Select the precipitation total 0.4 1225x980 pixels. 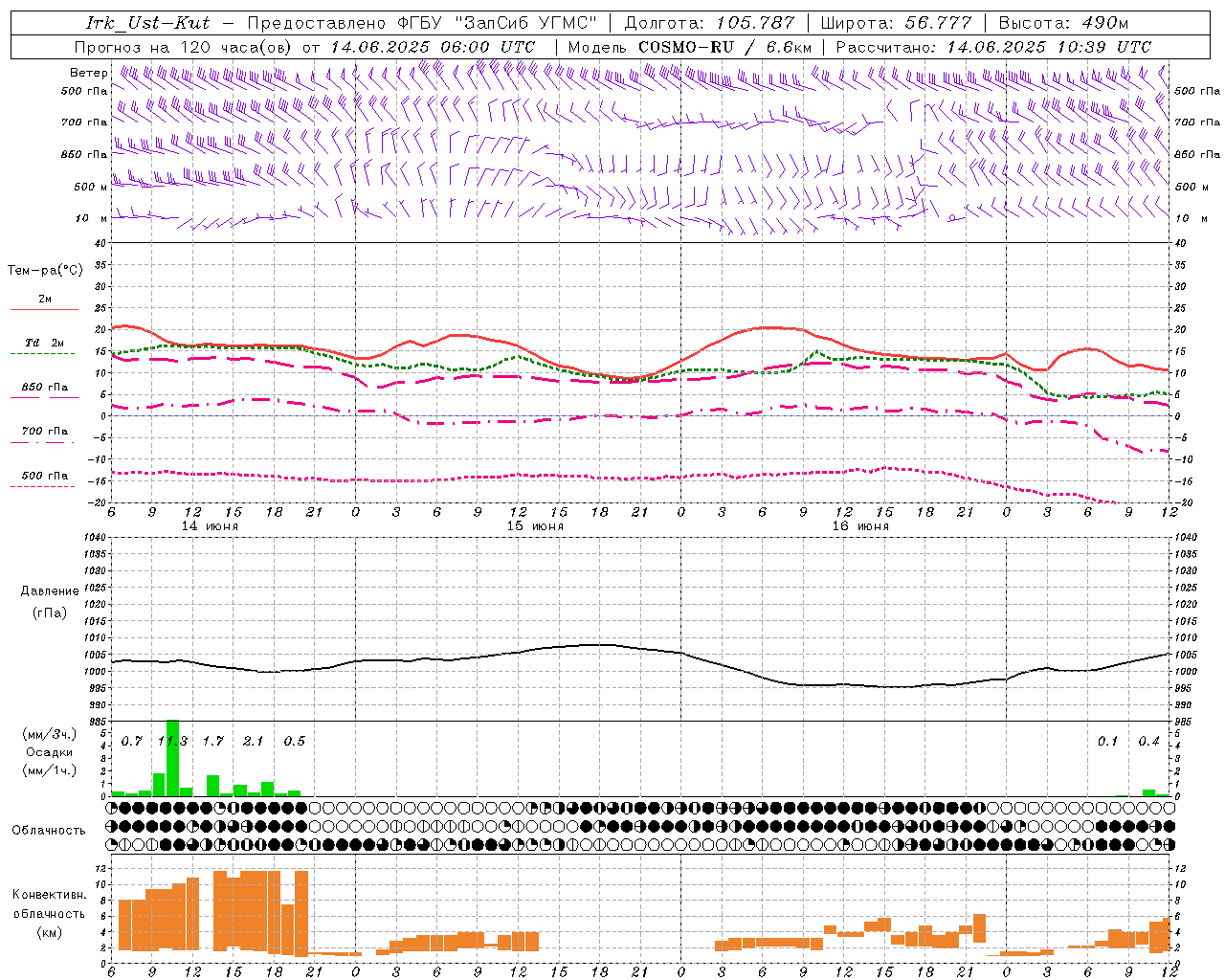click(1148, 741)
